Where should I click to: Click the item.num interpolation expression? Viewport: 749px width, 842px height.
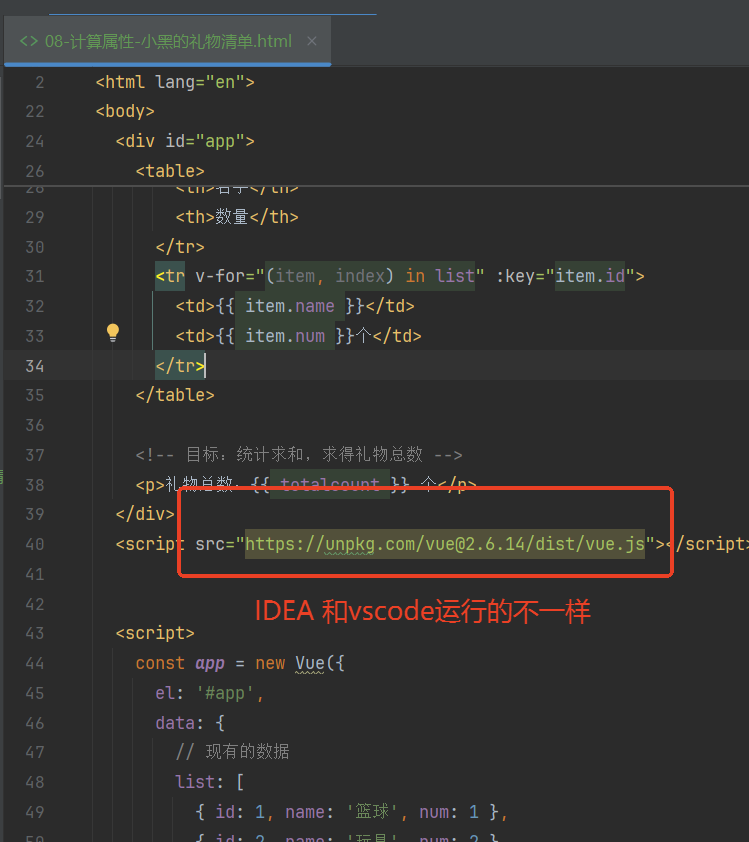(285, 336)
